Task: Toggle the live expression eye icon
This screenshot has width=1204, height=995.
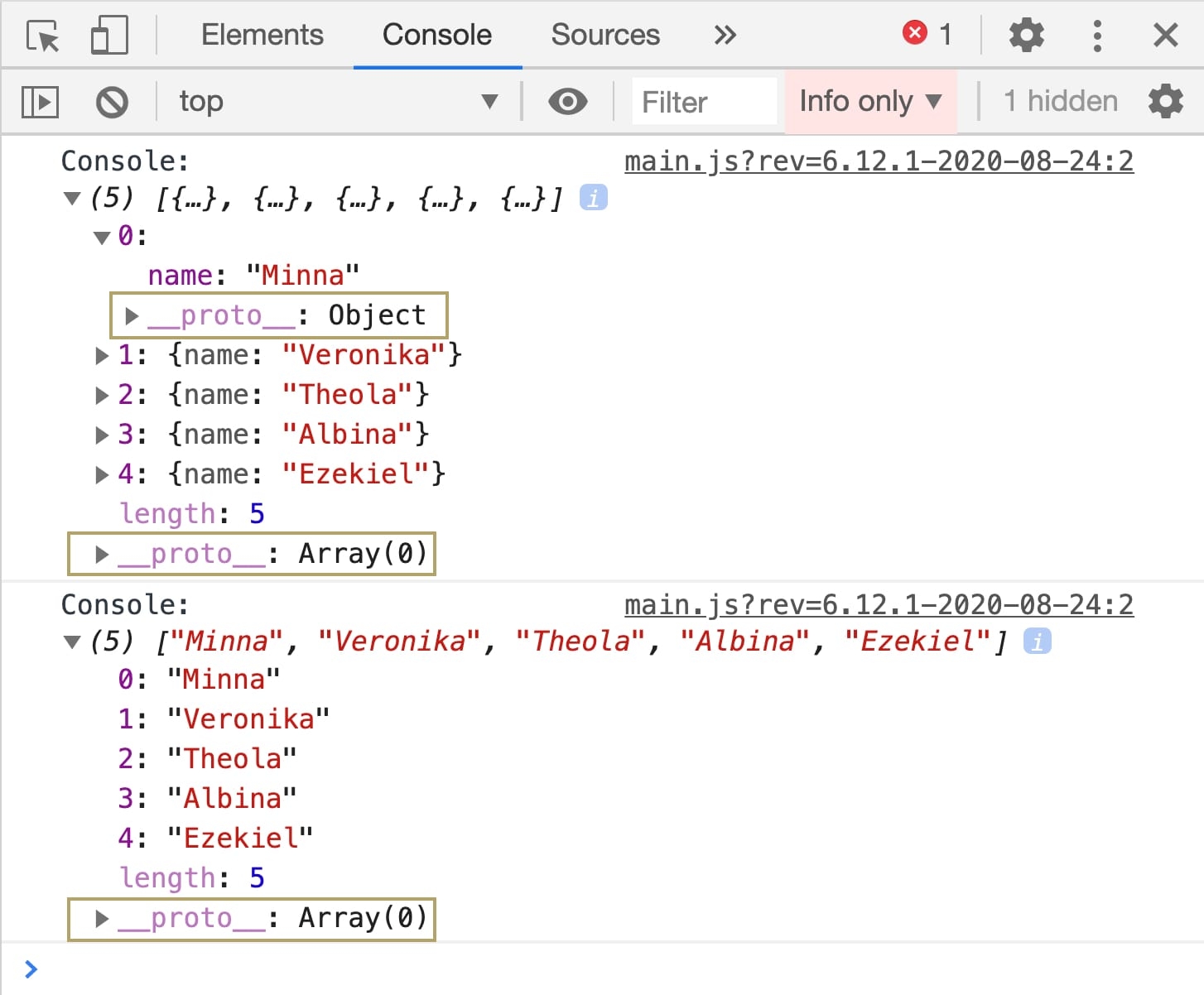Action: (x=567, y=102)
